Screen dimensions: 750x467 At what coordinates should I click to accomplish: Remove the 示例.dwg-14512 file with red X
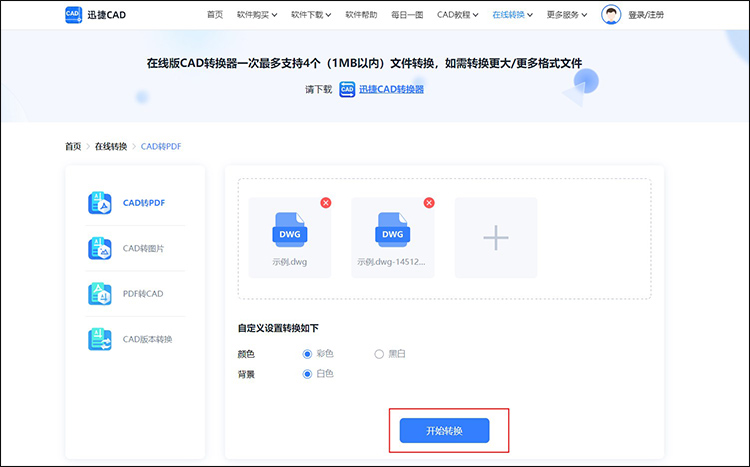[x=429, y=203]
